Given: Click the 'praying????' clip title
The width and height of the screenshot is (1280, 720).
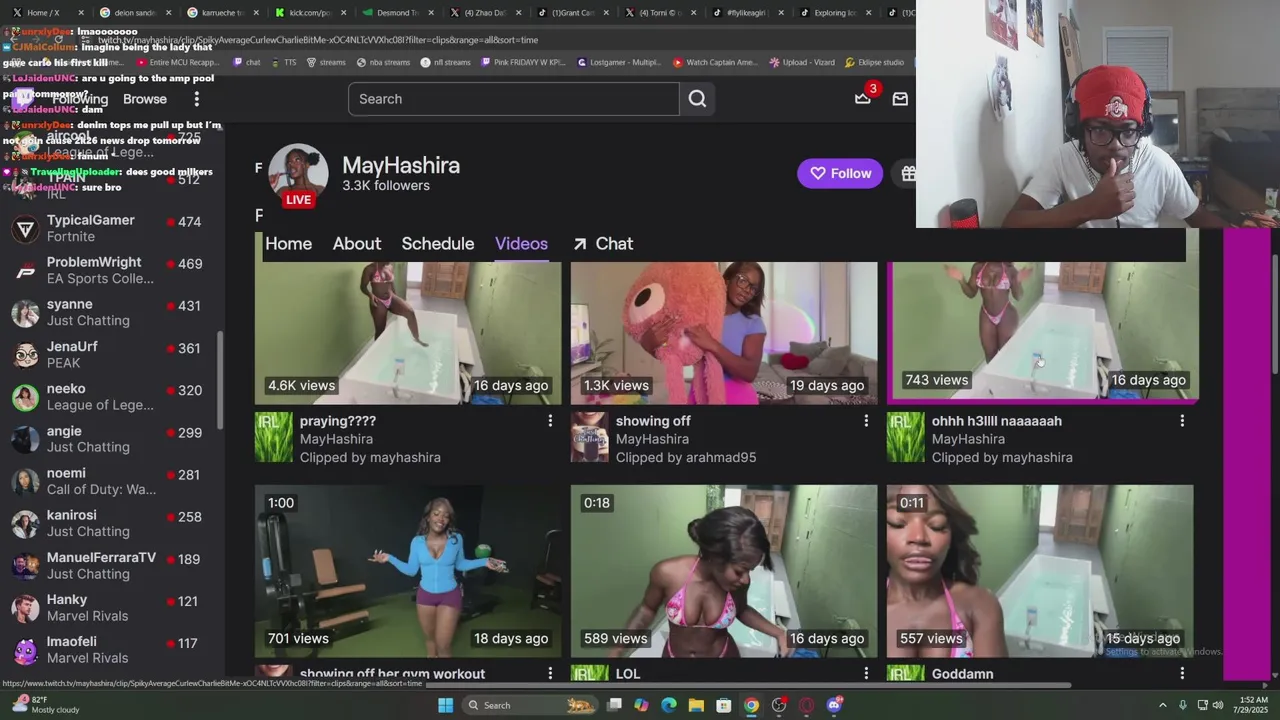Looking at the screenshot, I should pos(338,421).
